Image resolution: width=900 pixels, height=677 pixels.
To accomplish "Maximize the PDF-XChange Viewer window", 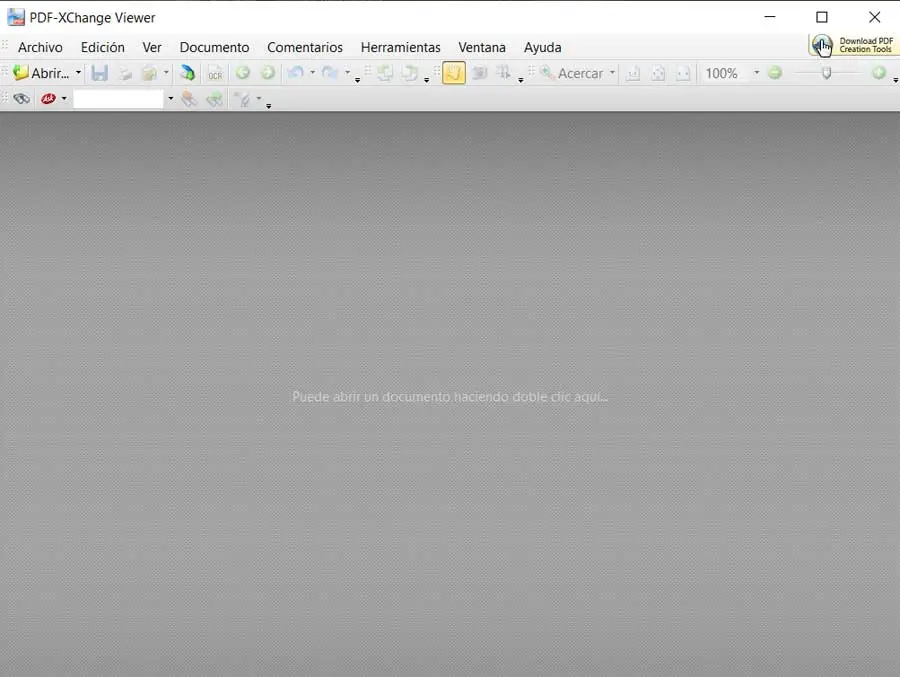I will pos(822,17).
